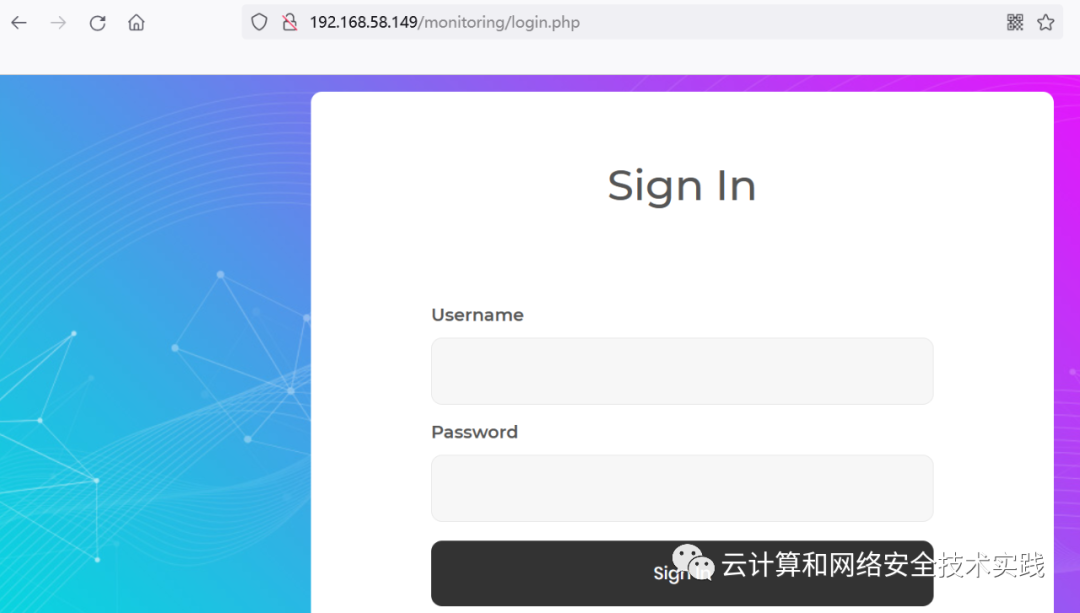Click the crossed-out padlock insecure connection icon

290,22
